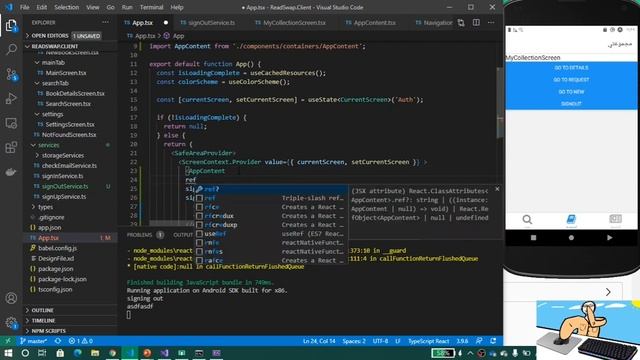The width and height of the screenshot is (640, 360).
Task: Switch to MyCollectionScreen.tsx editor tab
Action: click(291, 23)
